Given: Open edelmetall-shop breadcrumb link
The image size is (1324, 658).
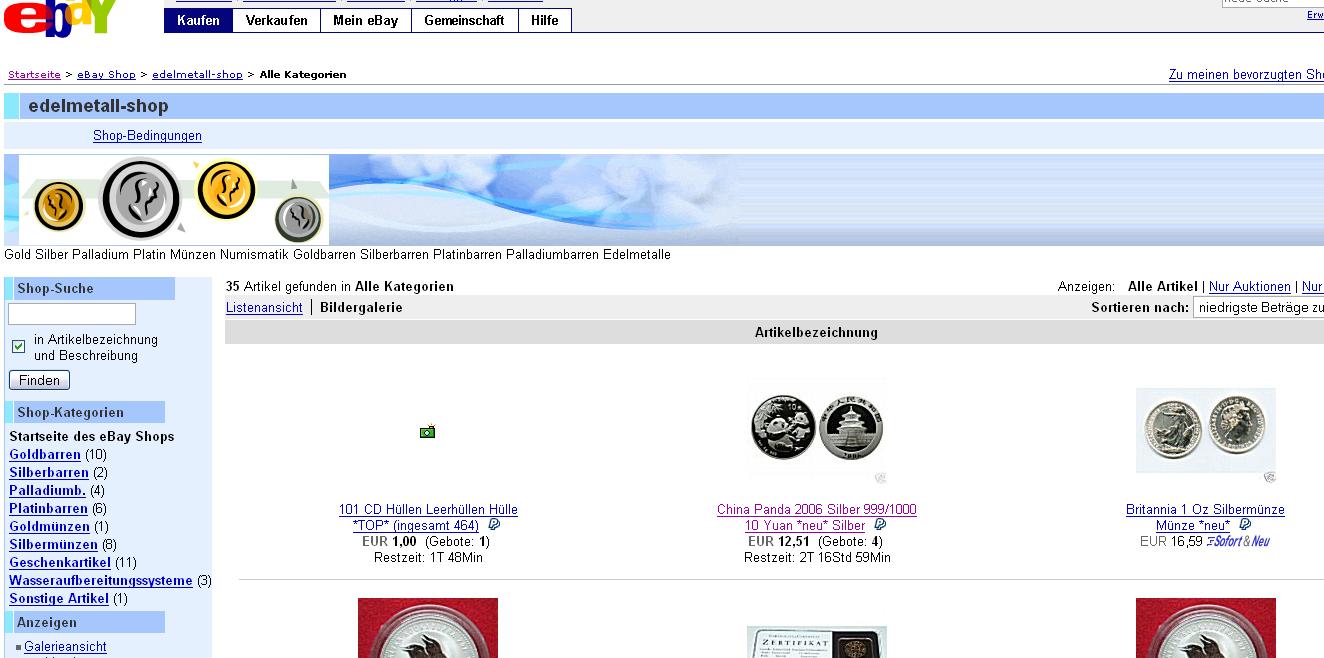Looking at the screenshot, I should (197, 75).
